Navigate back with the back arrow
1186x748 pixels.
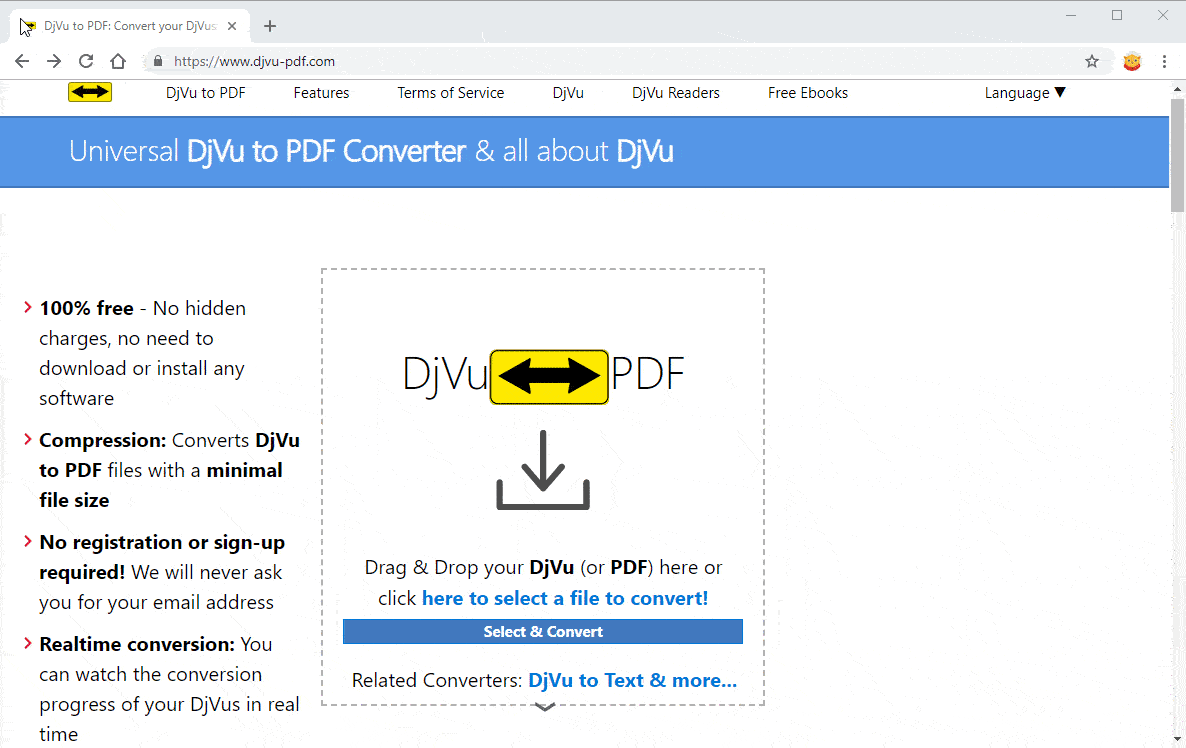click(x=22, y=61)
